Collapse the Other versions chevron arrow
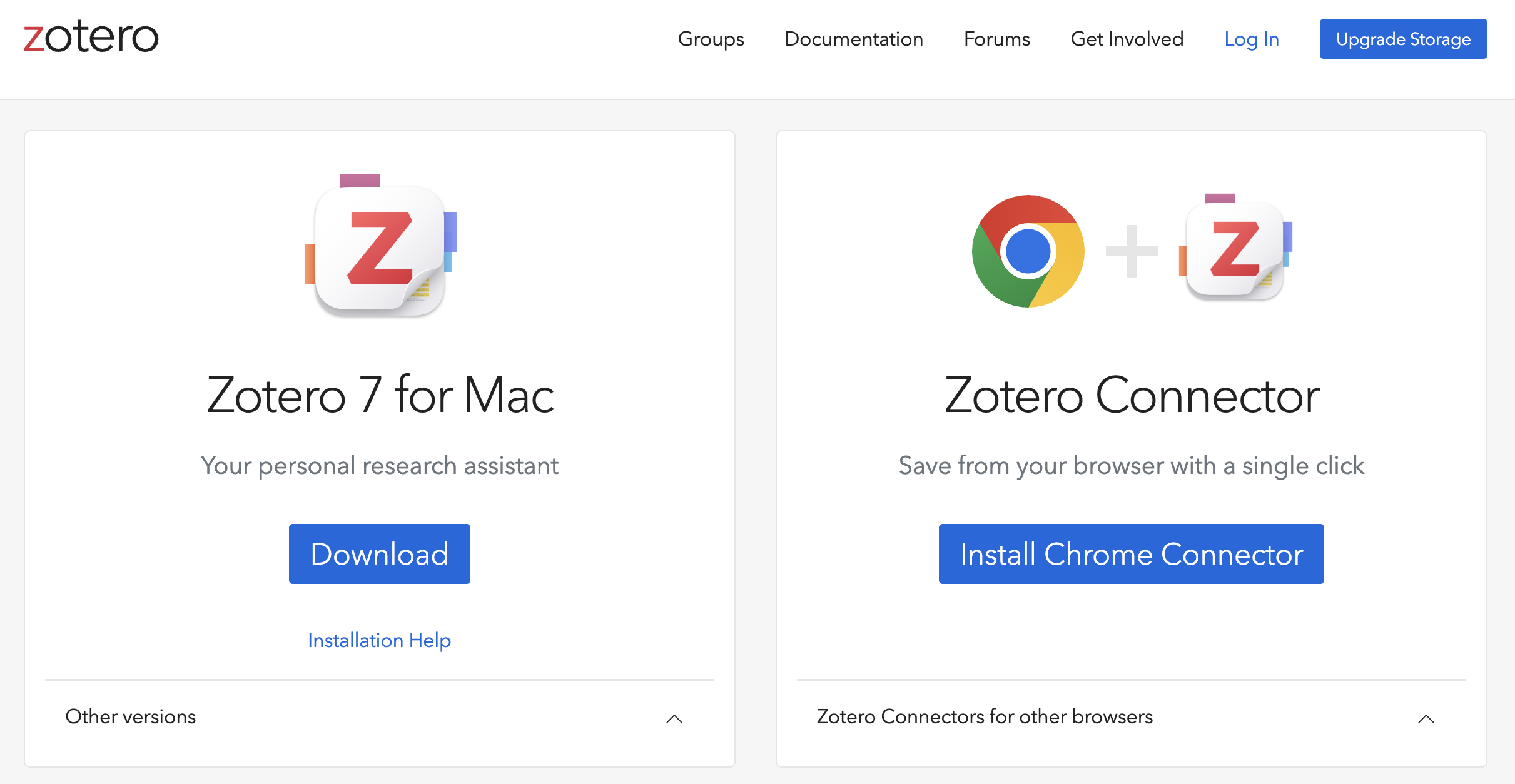1515x784 pixels. tap(674, 718)
